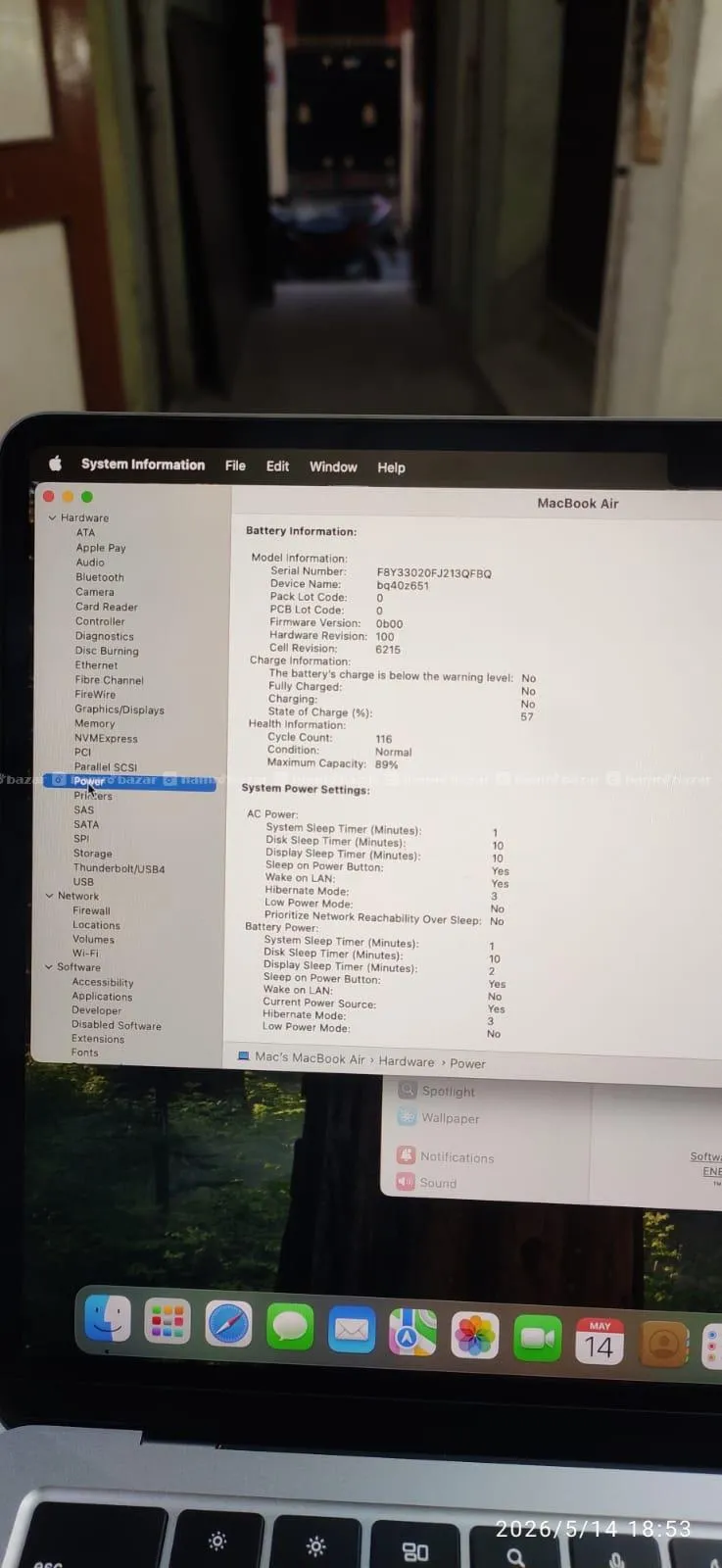Select Memory in the sidebar
The width and height of the screenshot is (722, 1568).
pos(94,723)
